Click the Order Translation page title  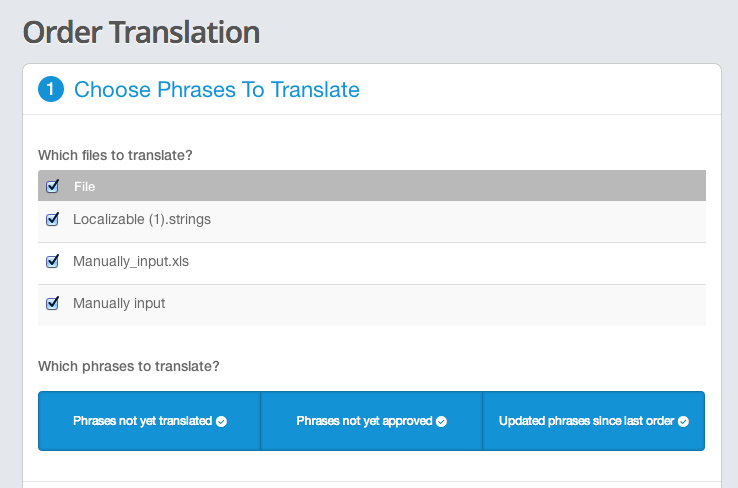coord(141,32)
